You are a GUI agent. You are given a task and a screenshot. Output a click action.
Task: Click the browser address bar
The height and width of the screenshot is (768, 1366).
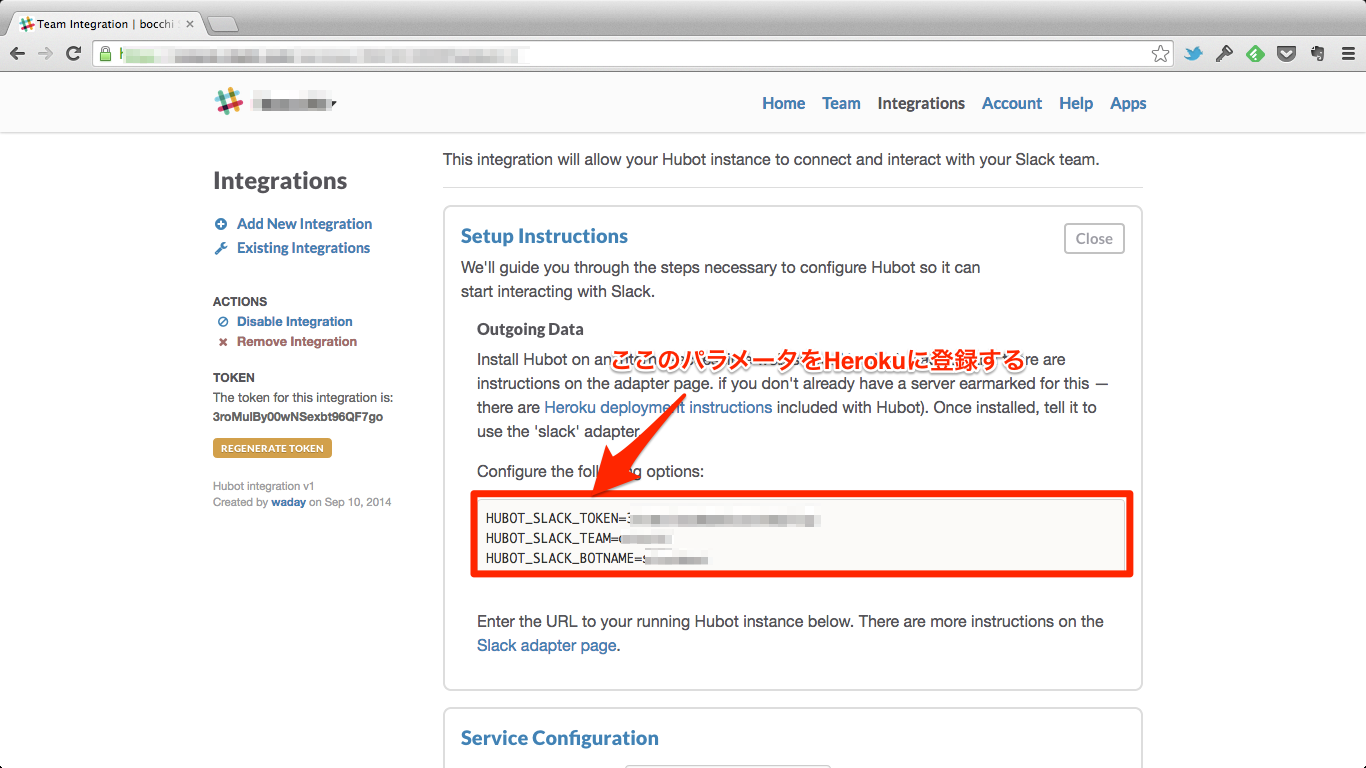(630, 54)
